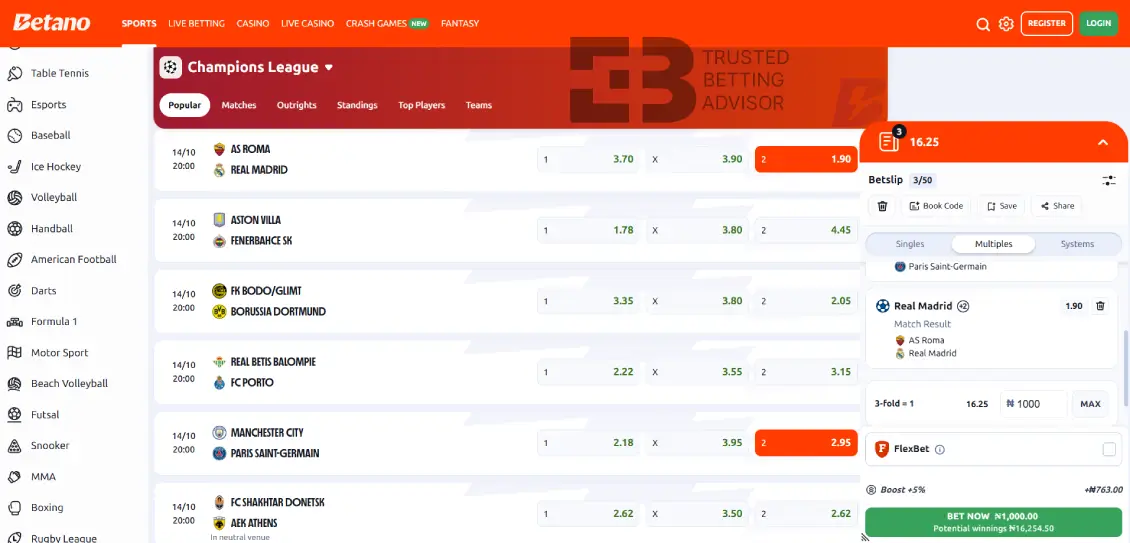Open Top Players tab

[422, 105]
